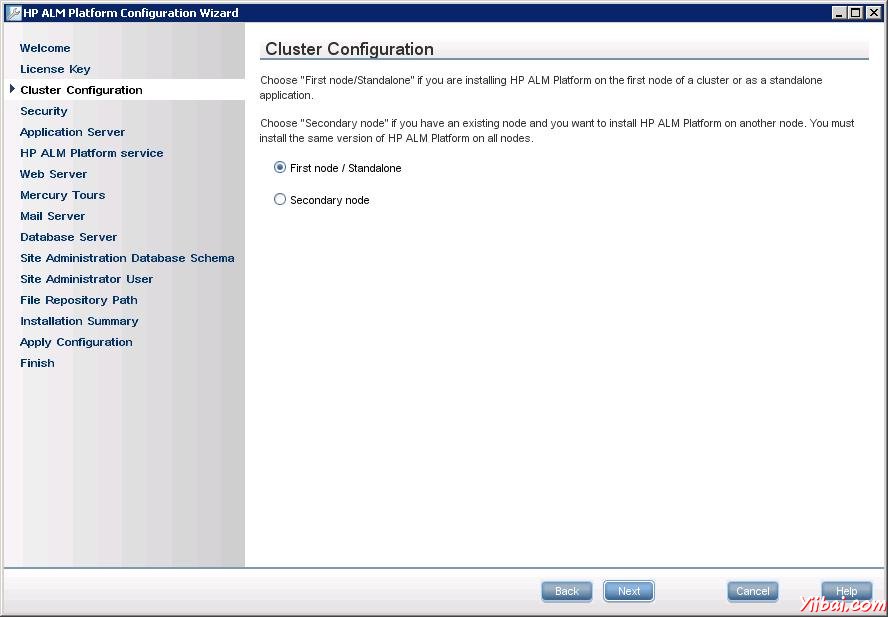Open the License Key step
Screen dimensions: 888x617
(55, 69)
